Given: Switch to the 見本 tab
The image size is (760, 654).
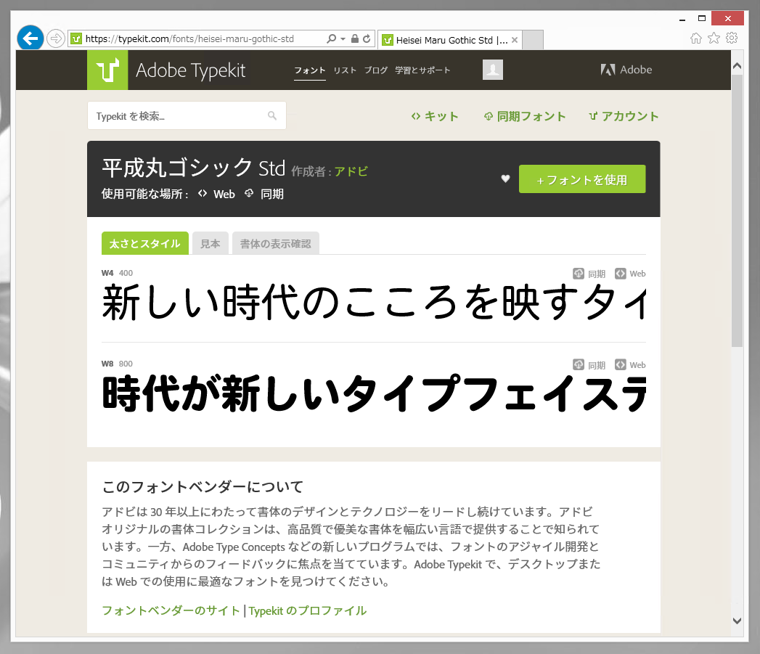Looking at the screenshot, I should (x=210, y=243).
